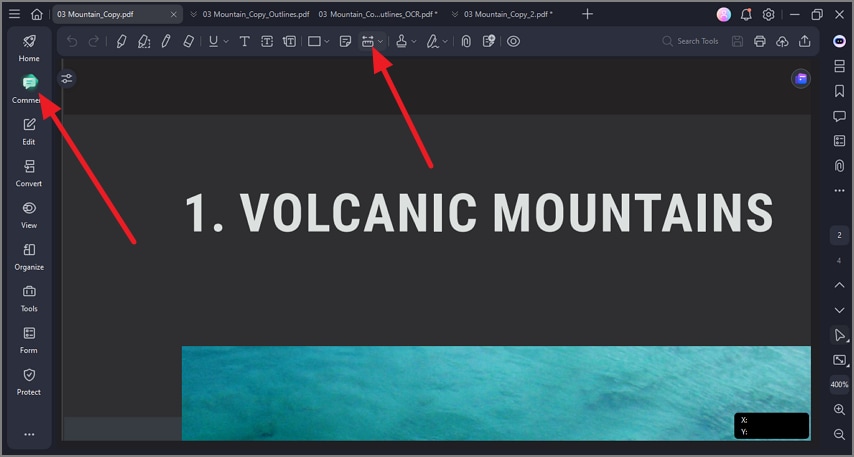The image size is (854, 457).
Task: Click the Search Tools field
Action: tap(690, 41)
